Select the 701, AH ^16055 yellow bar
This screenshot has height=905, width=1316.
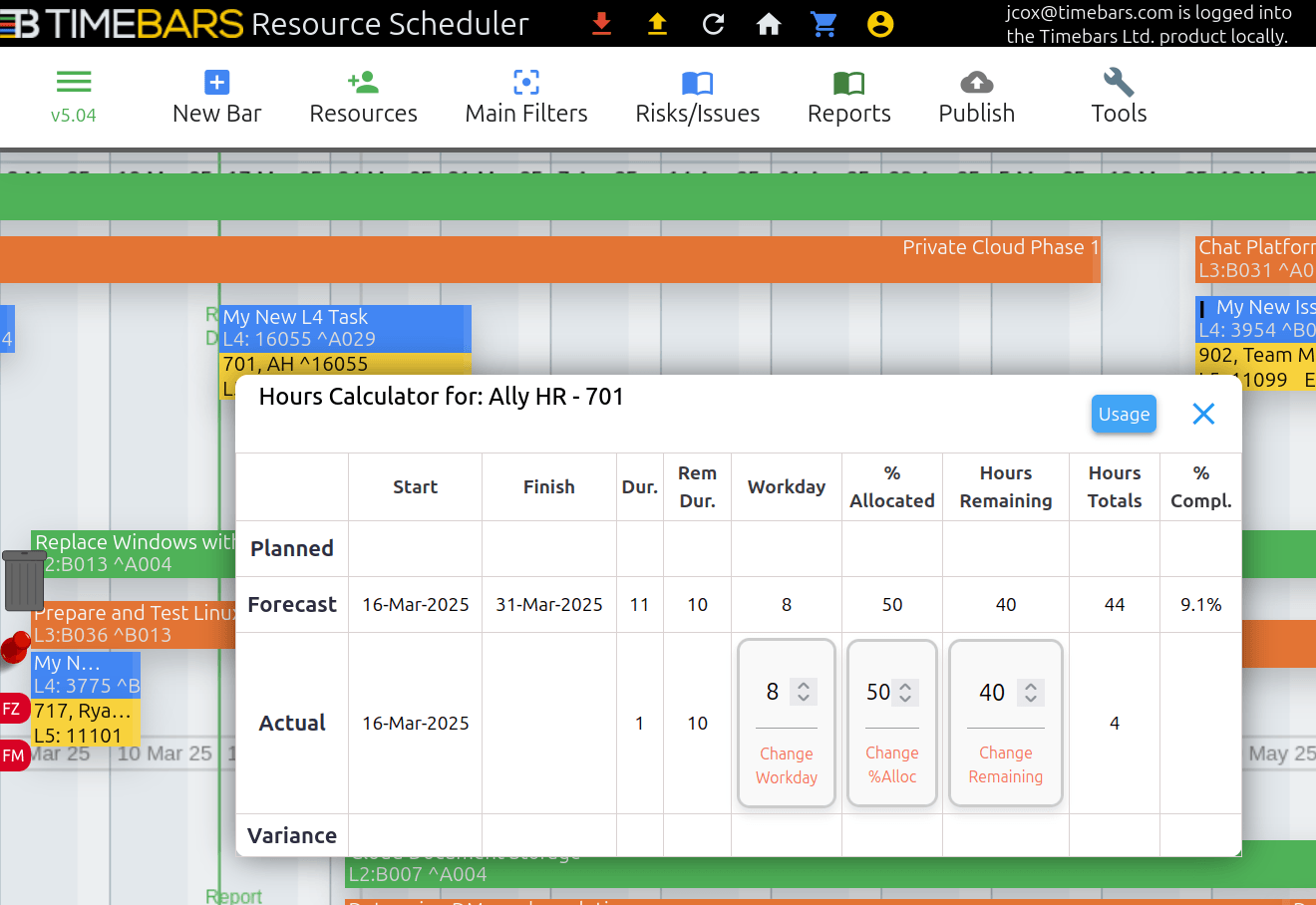[344, 364]
